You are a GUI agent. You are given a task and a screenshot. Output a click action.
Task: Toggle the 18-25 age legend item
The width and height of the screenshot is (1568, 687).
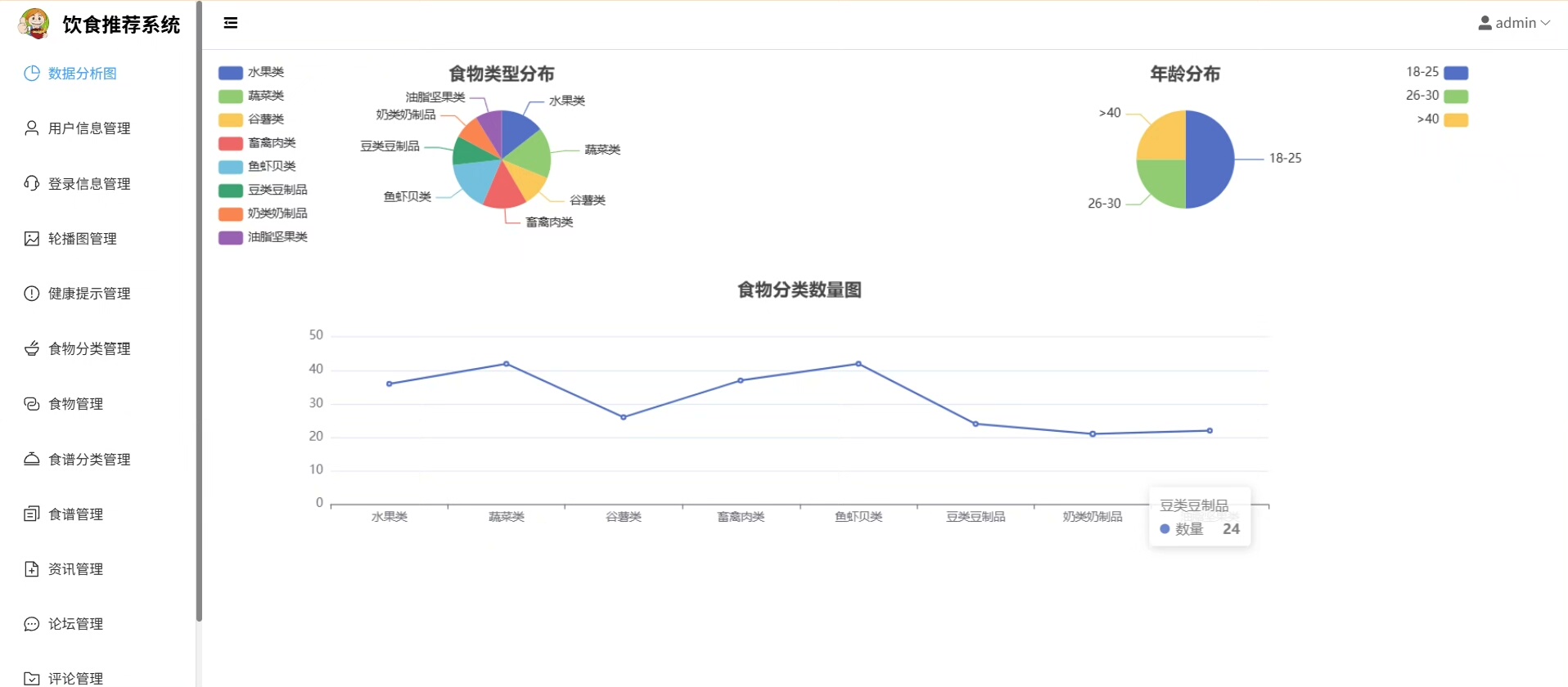tap(1436, 73)
